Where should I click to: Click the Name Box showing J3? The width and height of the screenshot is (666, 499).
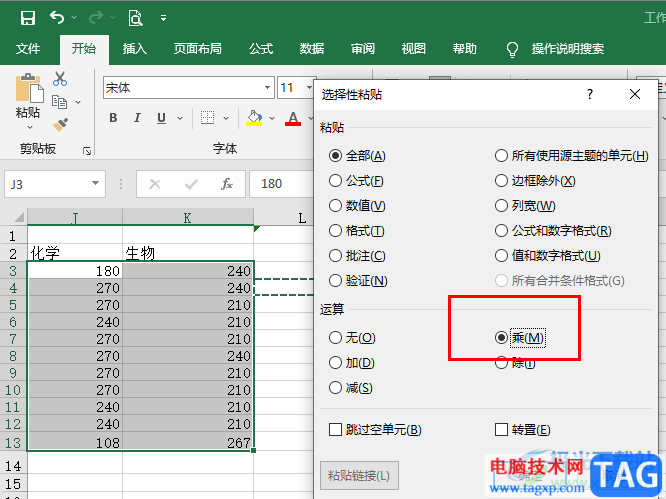click(x=55, y=184)
